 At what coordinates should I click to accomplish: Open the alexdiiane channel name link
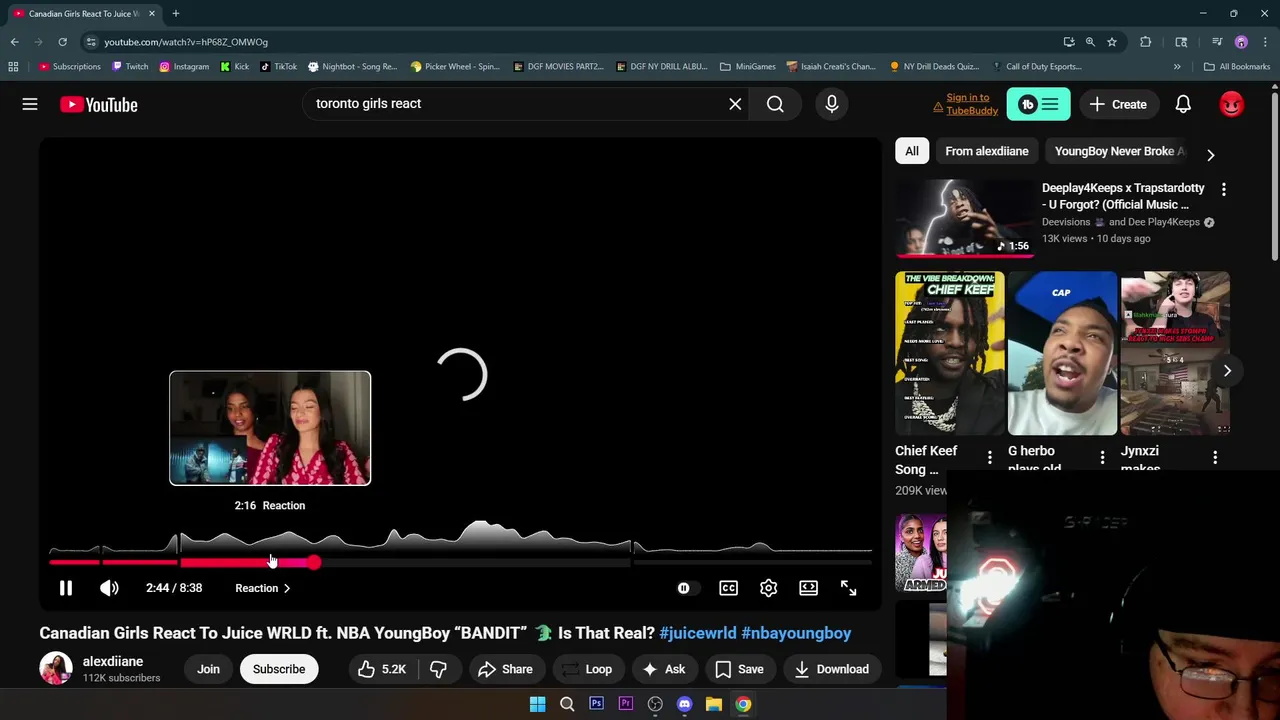[x=113, y=661]
